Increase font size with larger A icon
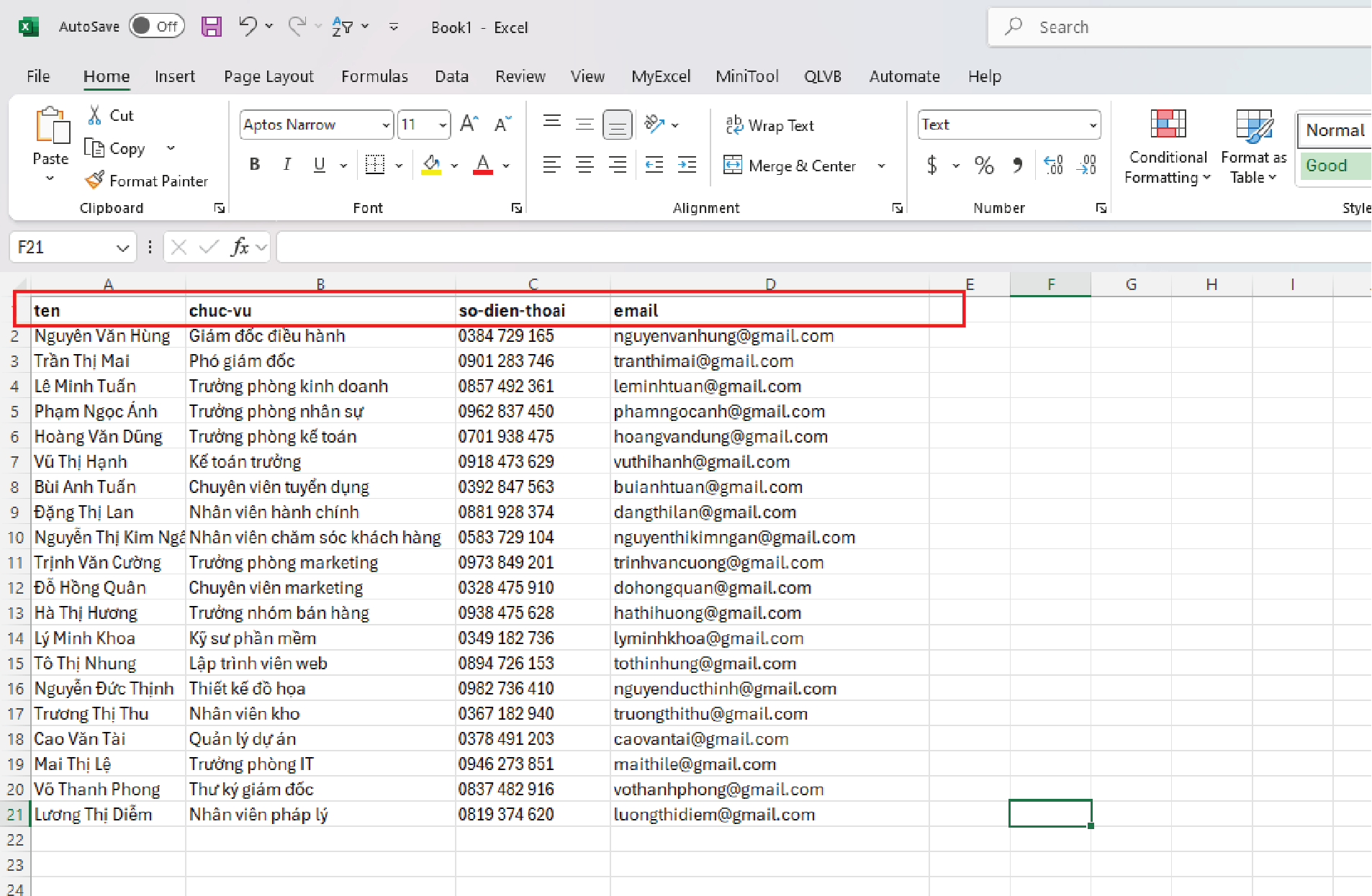 pyautogui.click(x=469, y=124)
